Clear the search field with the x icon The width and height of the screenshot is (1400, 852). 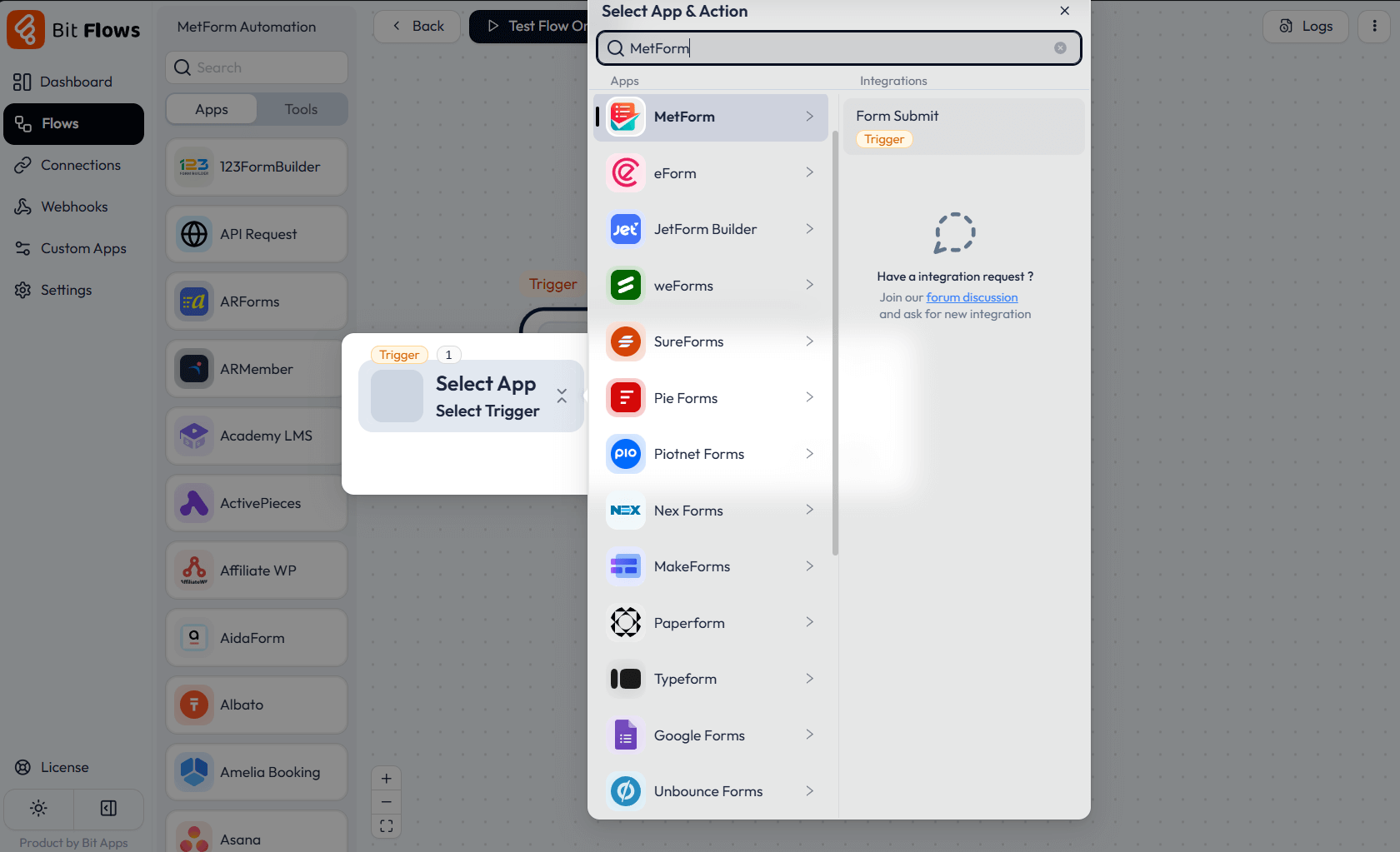click(x=1060, y=48)
